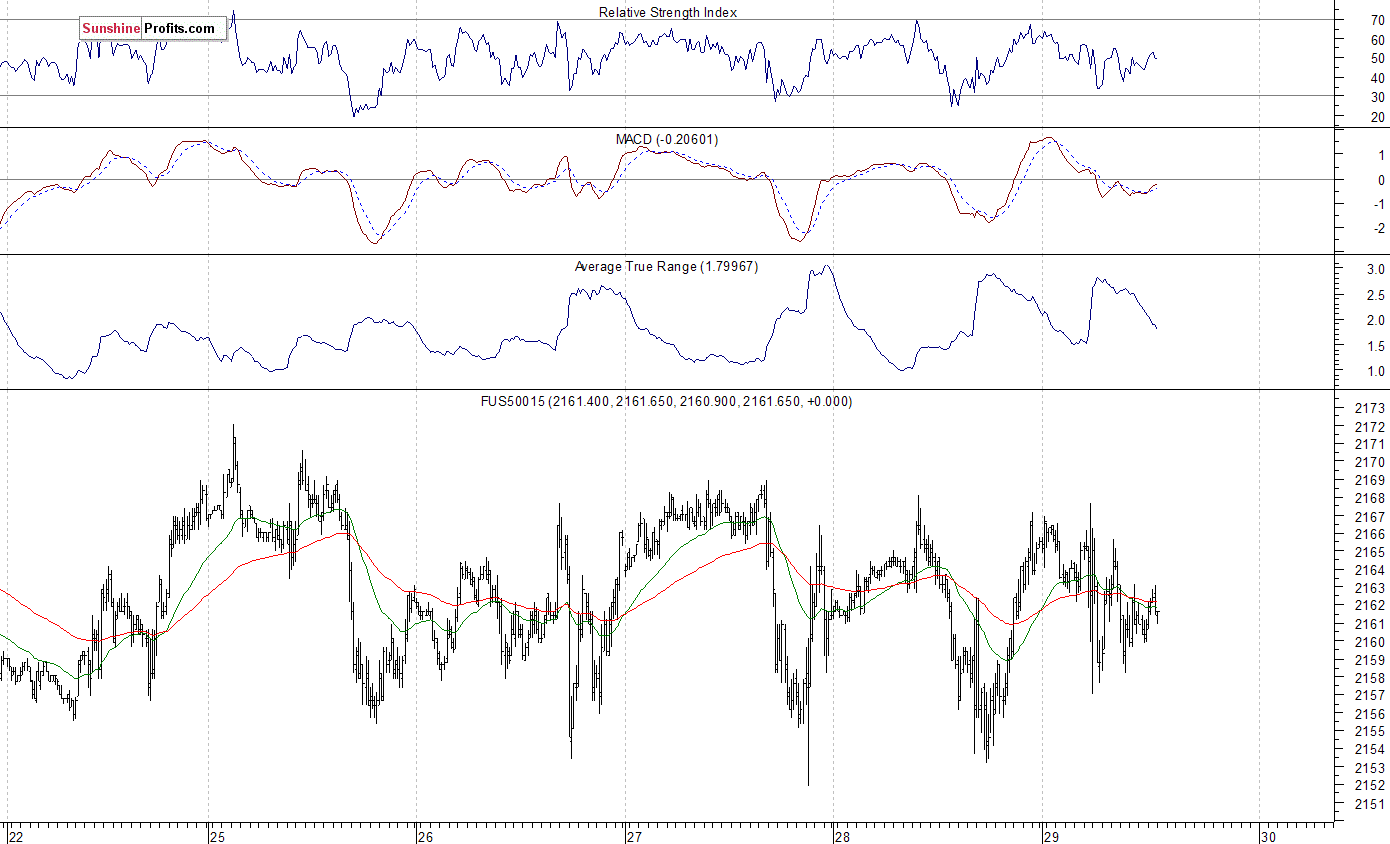Click the SunshineProfits.com logo
This screenshot has width=1390, height=844.
152,28
